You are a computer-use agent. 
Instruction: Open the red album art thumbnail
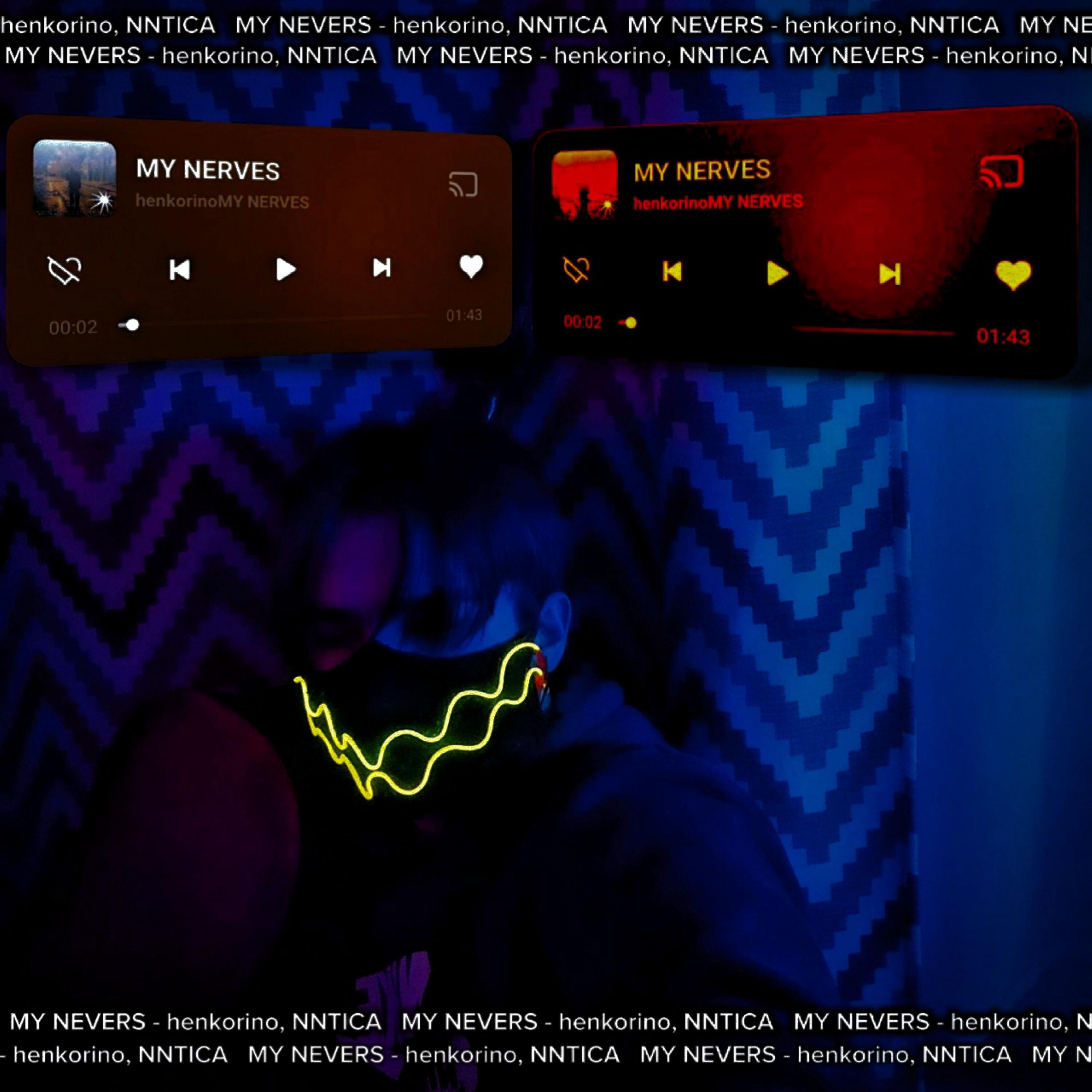585,184
